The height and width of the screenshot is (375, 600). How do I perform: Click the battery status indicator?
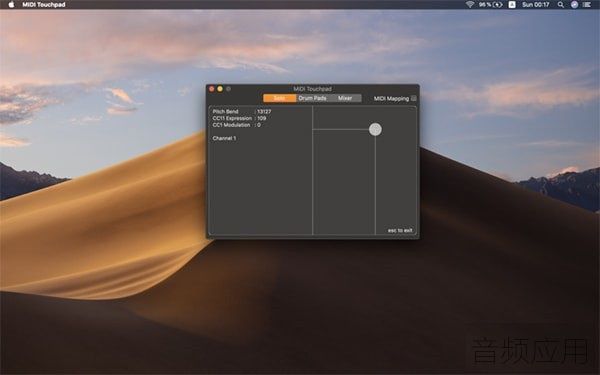pyautogui.click(x=491, y=5)
